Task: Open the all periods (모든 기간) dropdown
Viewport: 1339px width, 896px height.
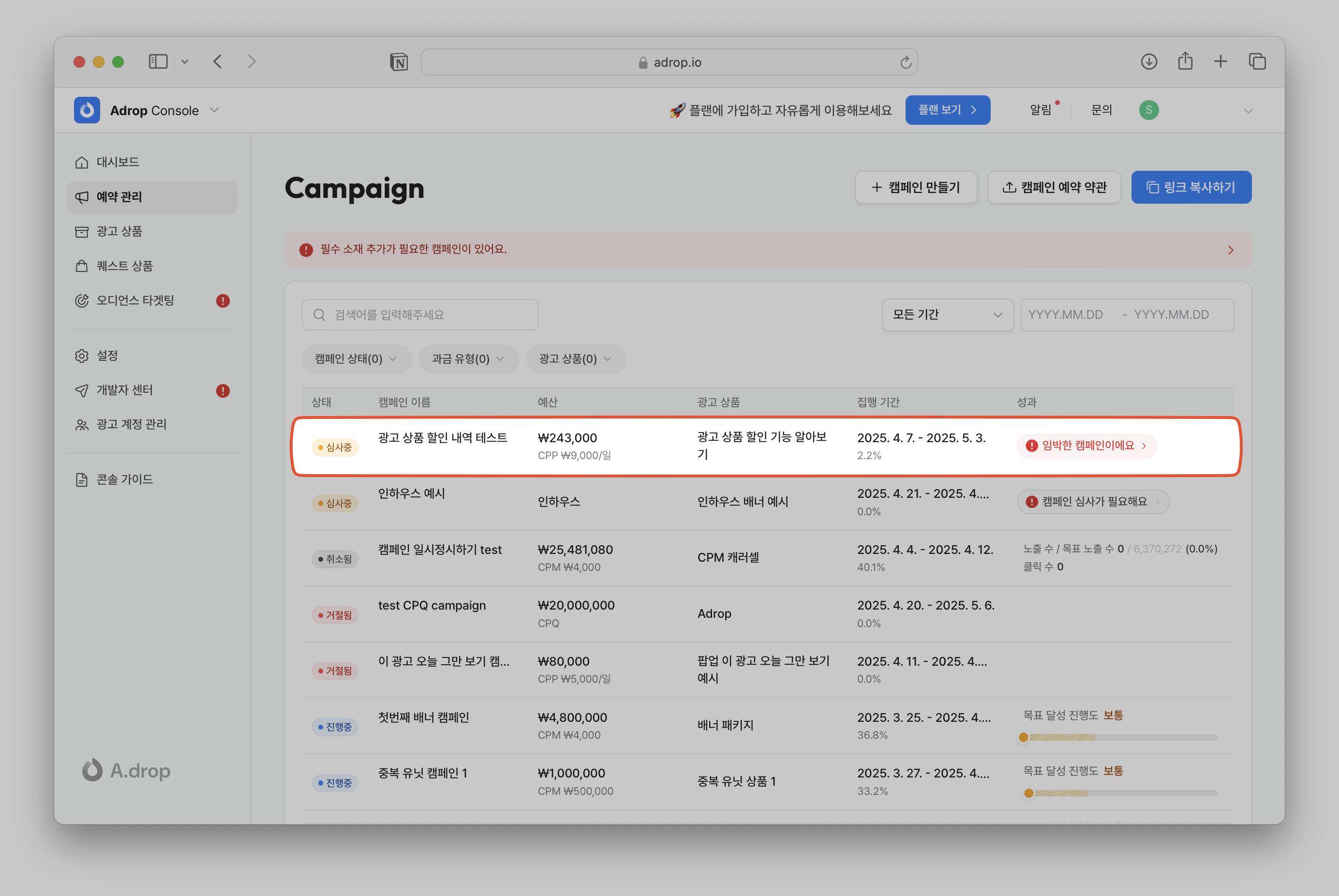Action: 947,315
